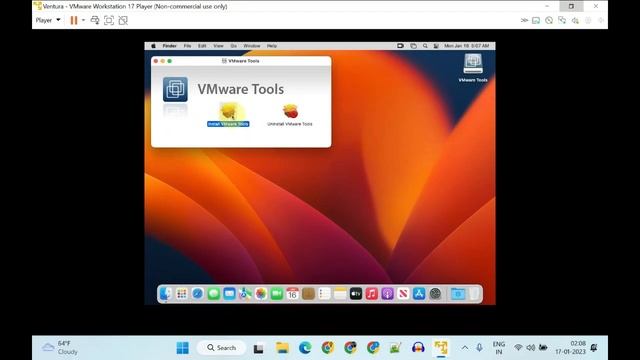This screenshot has width=640, height=360.
Task: Open Calendar from the macOS dock
Action: [x=292, y=293]
